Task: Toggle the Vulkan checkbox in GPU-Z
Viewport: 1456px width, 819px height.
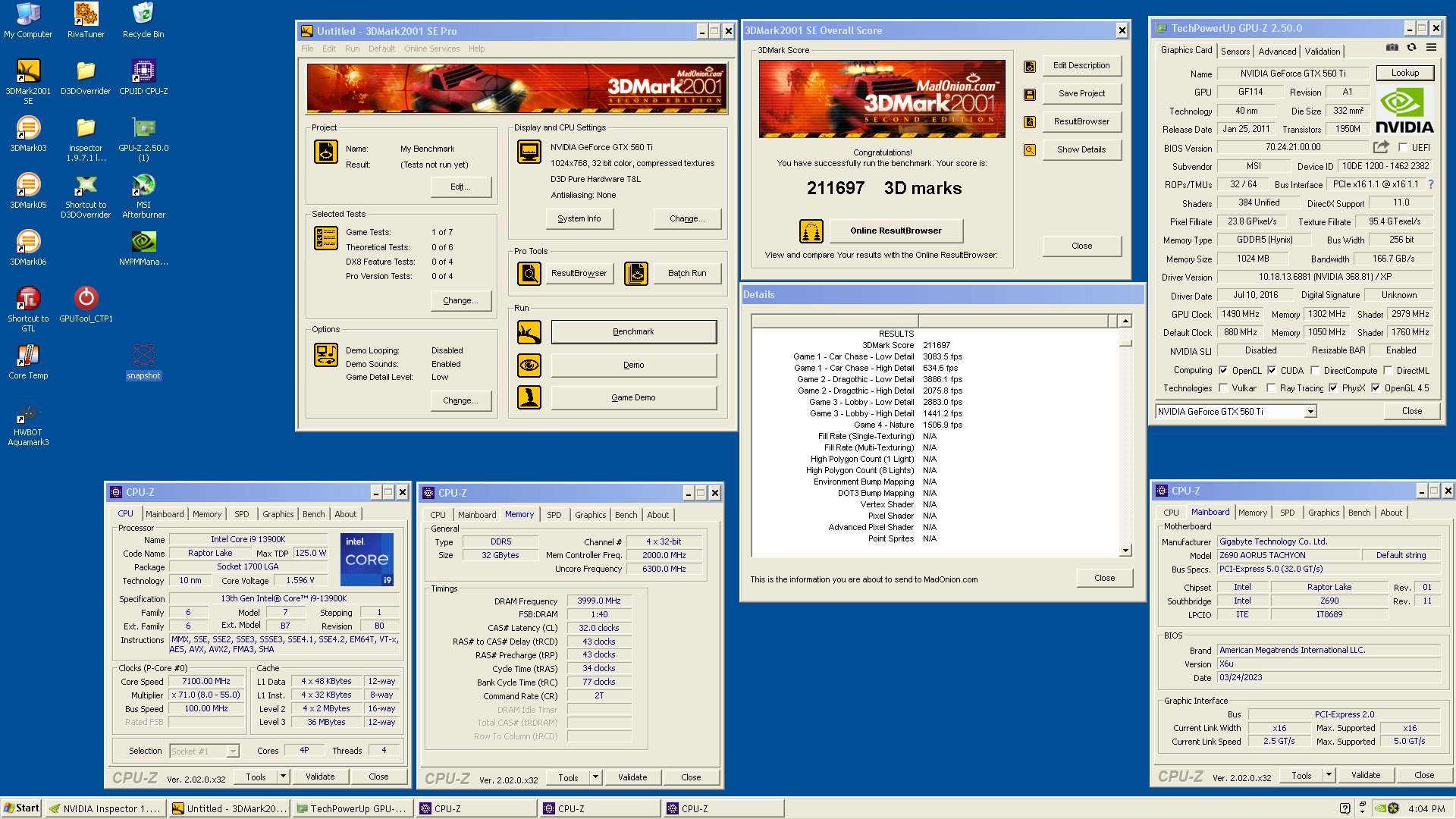Action: point(1223,388)
